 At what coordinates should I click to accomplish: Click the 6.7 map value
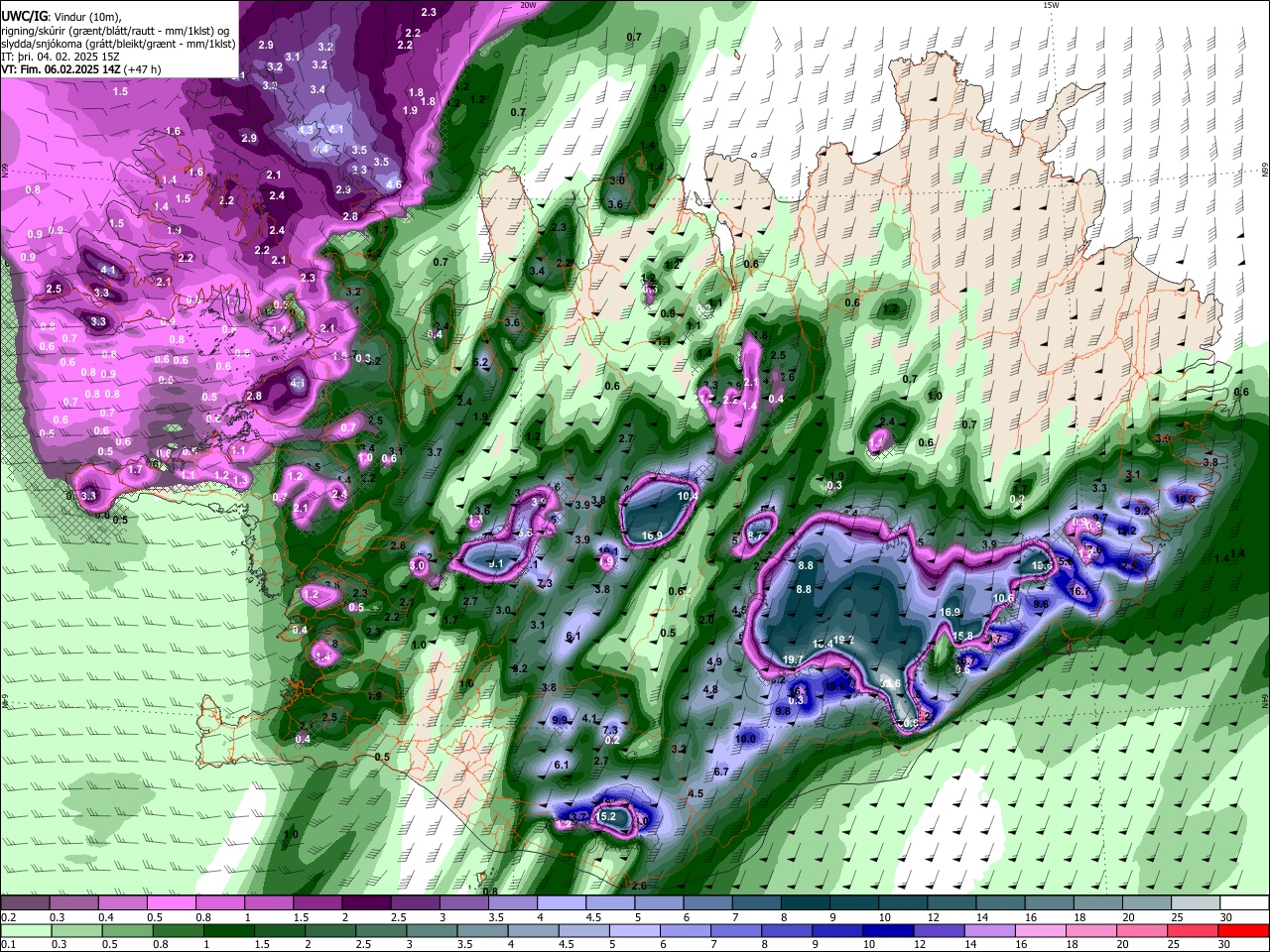click(721, 772)
